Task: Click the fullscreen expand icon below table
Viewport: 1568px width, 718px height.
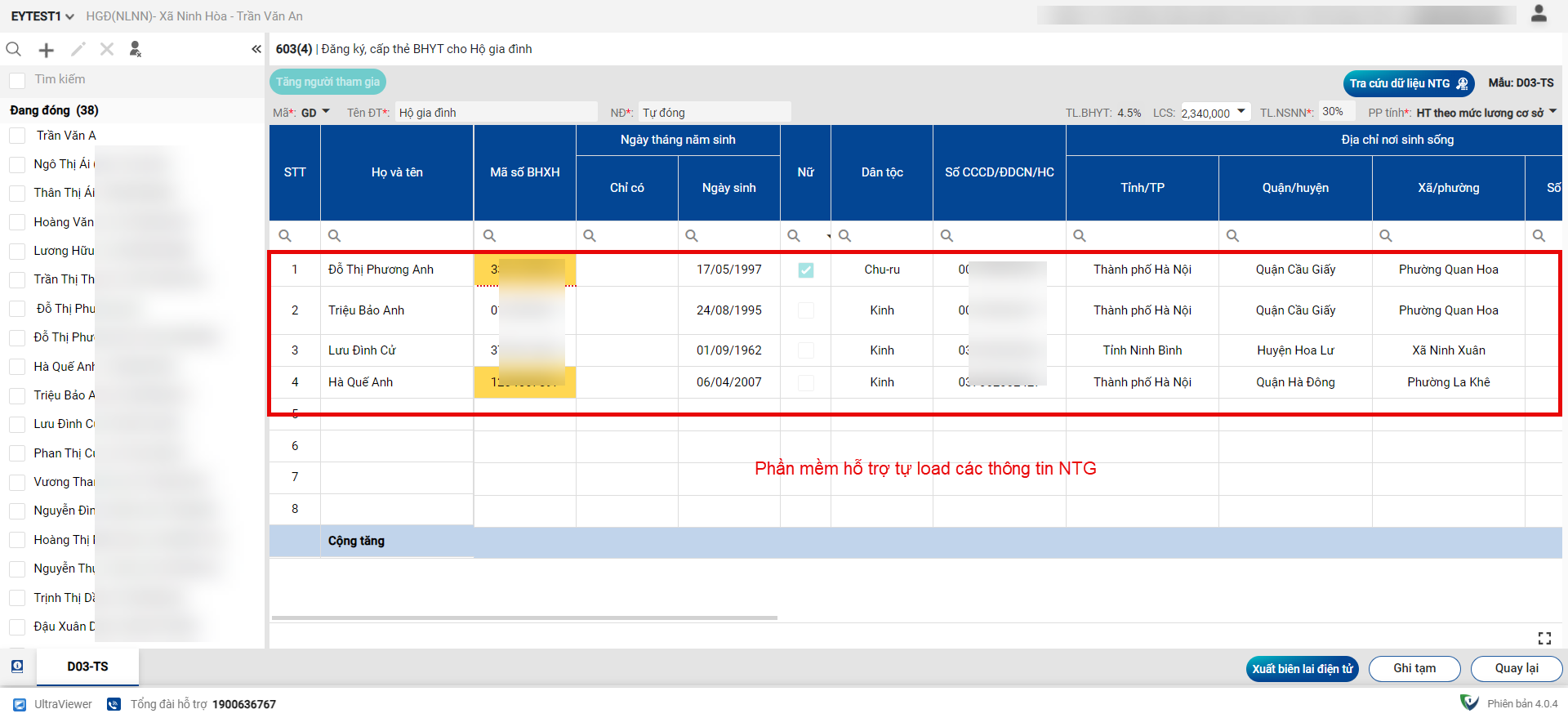Action: pyautogui.click(x=1544, y=638)
